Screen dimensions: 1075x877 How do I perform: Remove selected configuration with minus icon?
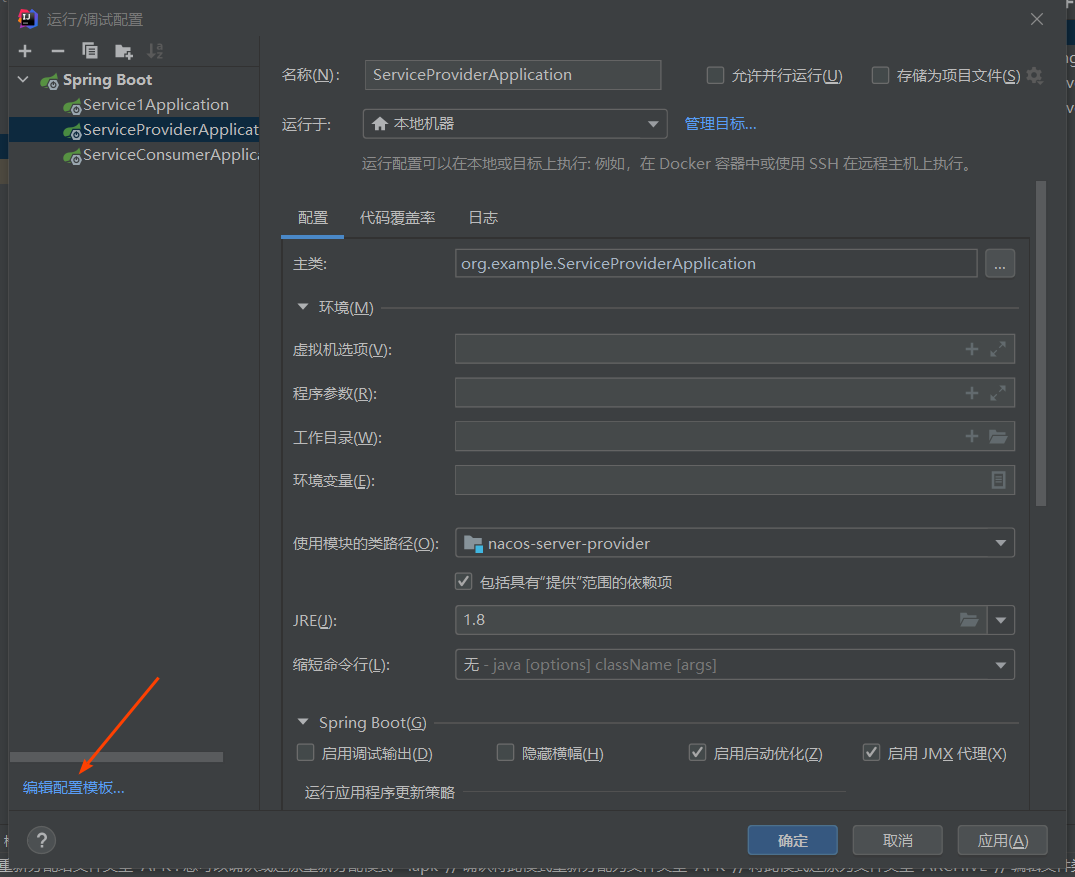pyautogui.click(x=58, y=51)
